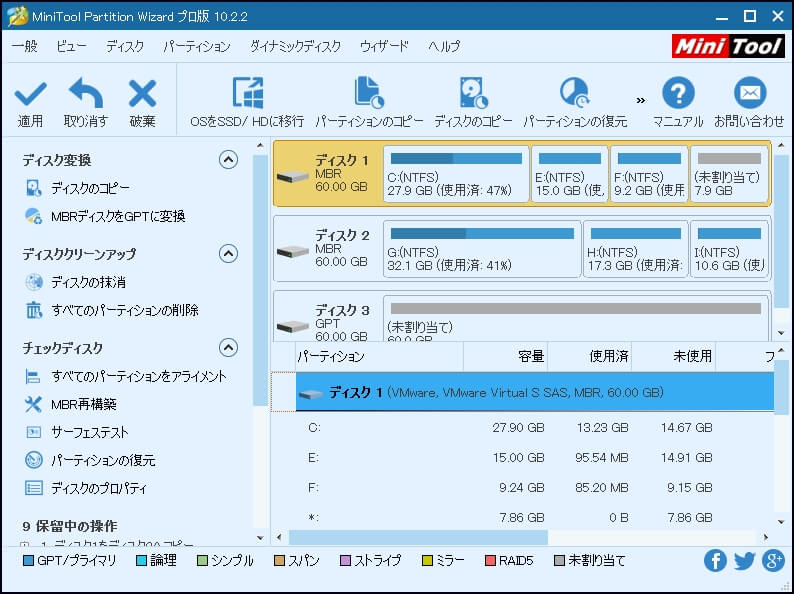Click the お問い合わせ mail icon
Viewport: 794px width, 594px height.
coord(750,93)
